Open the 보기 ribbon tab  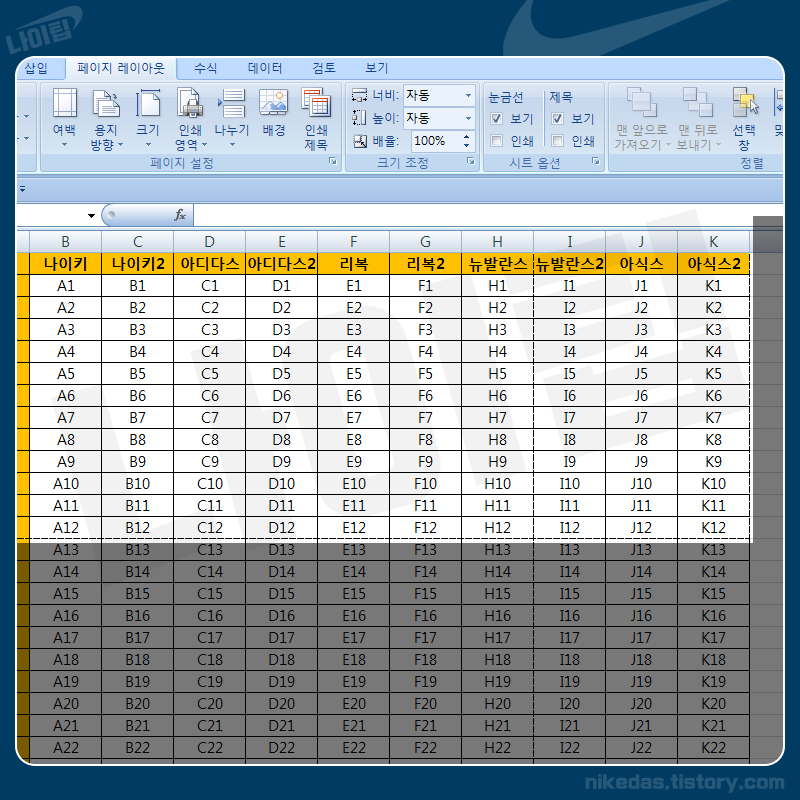(x=377, y=68)
